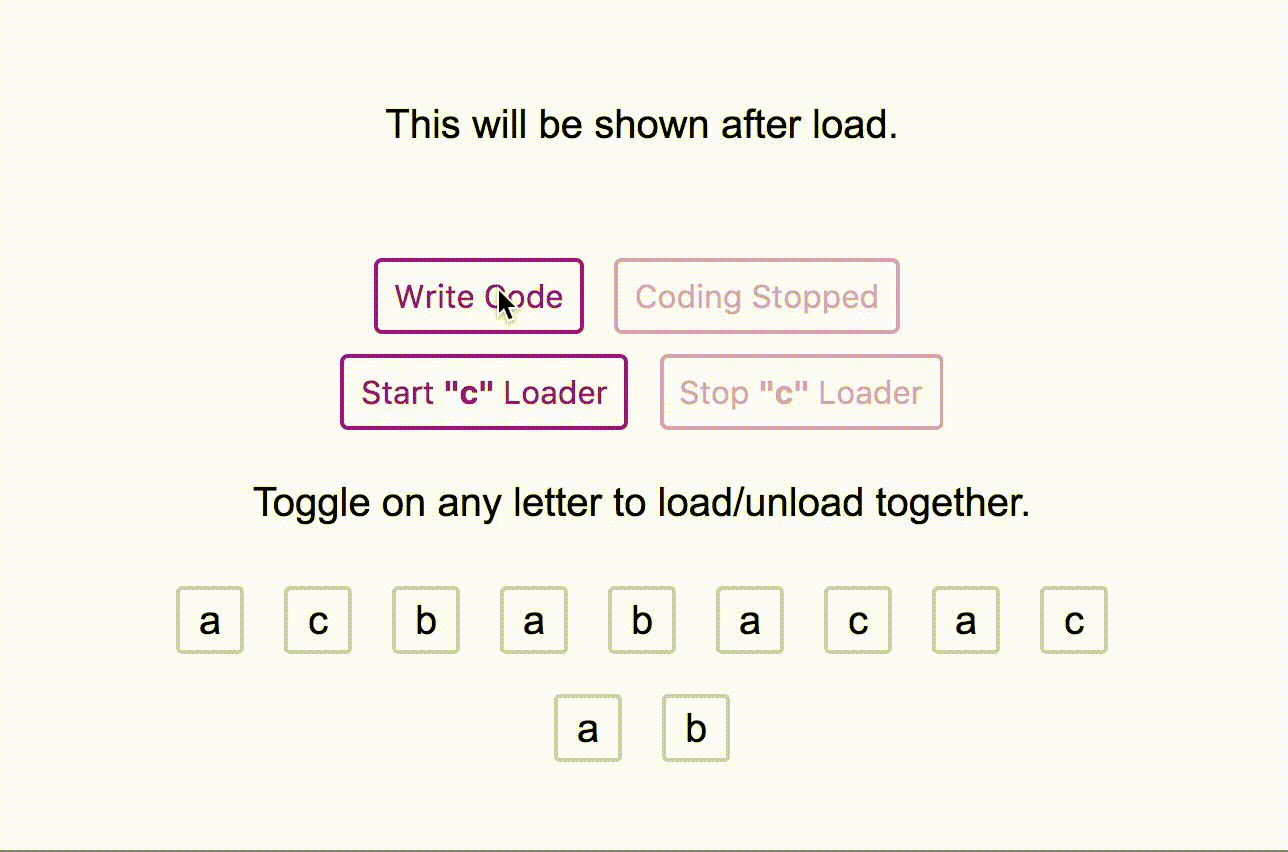The height and width of the screenshot is (852, 1288).
Task: Toggle the "b" tile in the bottom row
Action: coord(694,727)
